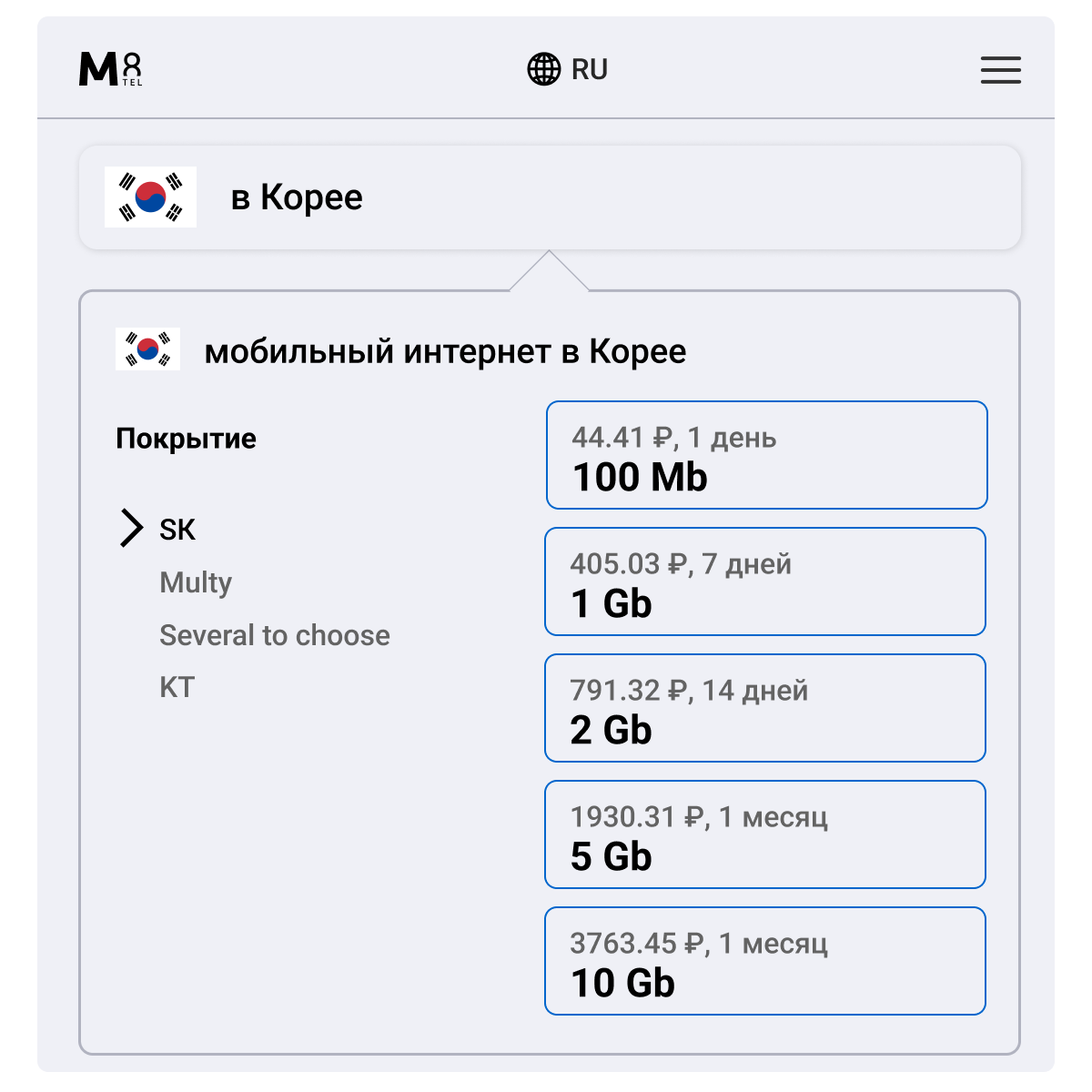Click the small Korean flag beside heading
This screenshot has height=1092, width=1092.
tap(147, 349)
